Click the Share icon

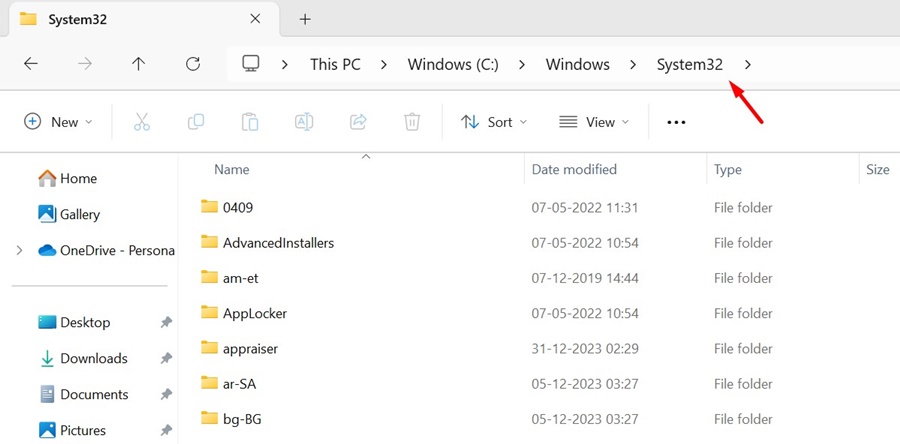358,122
